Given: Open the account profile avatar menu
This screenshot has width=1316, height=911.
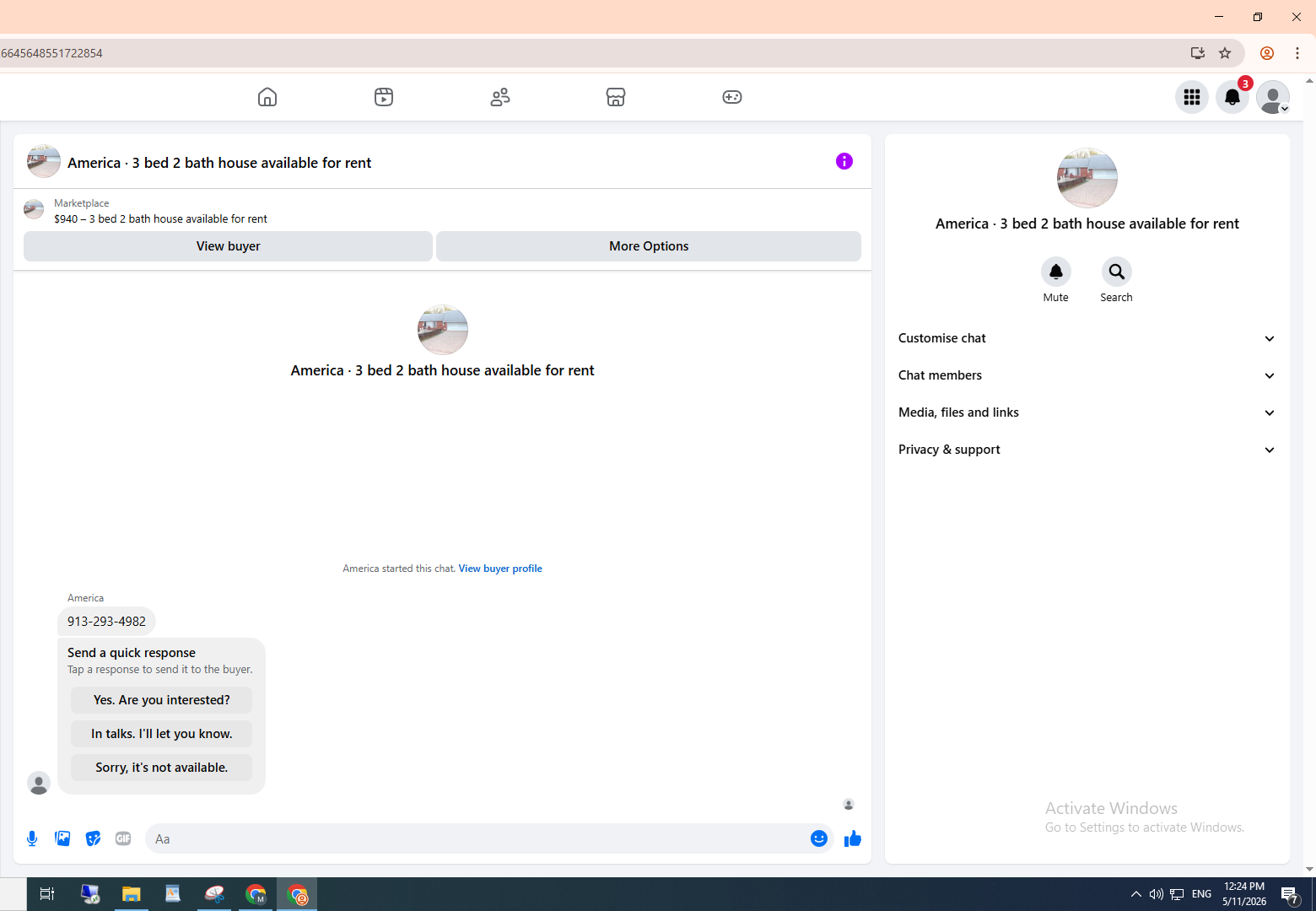Looking at the screenshot, I should pos(1273,97).
